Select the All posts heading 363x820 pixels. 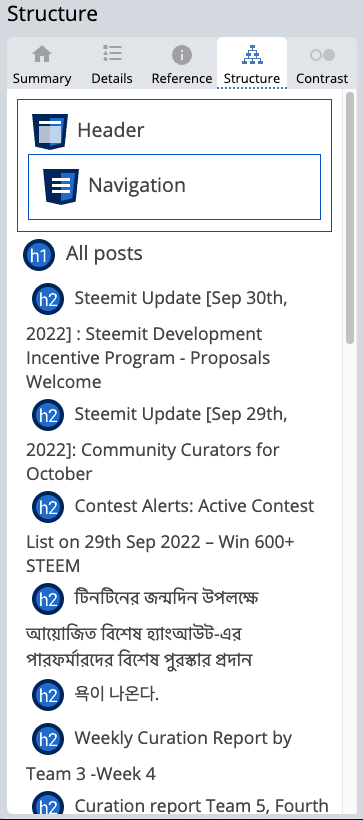(104, 254)
